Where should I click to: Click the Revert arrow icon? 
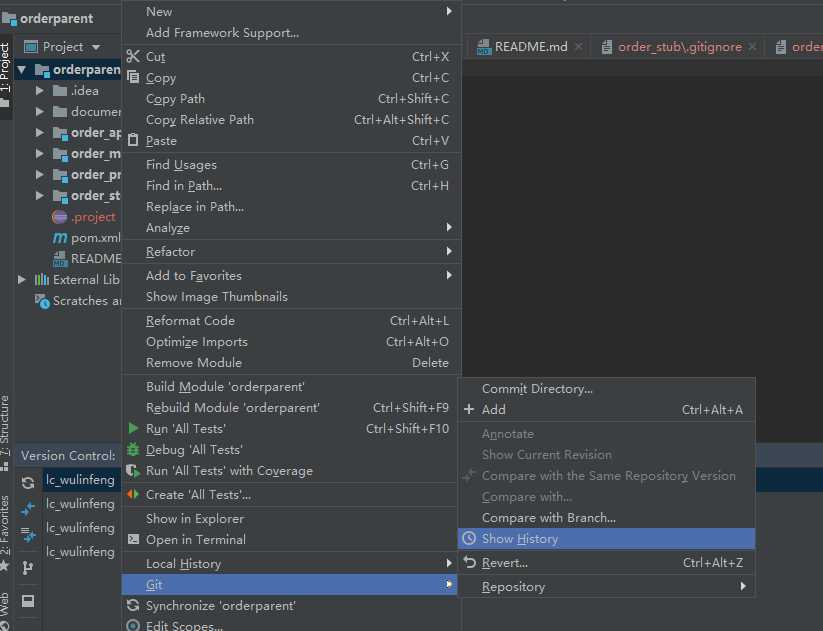[x=469, y=562]
